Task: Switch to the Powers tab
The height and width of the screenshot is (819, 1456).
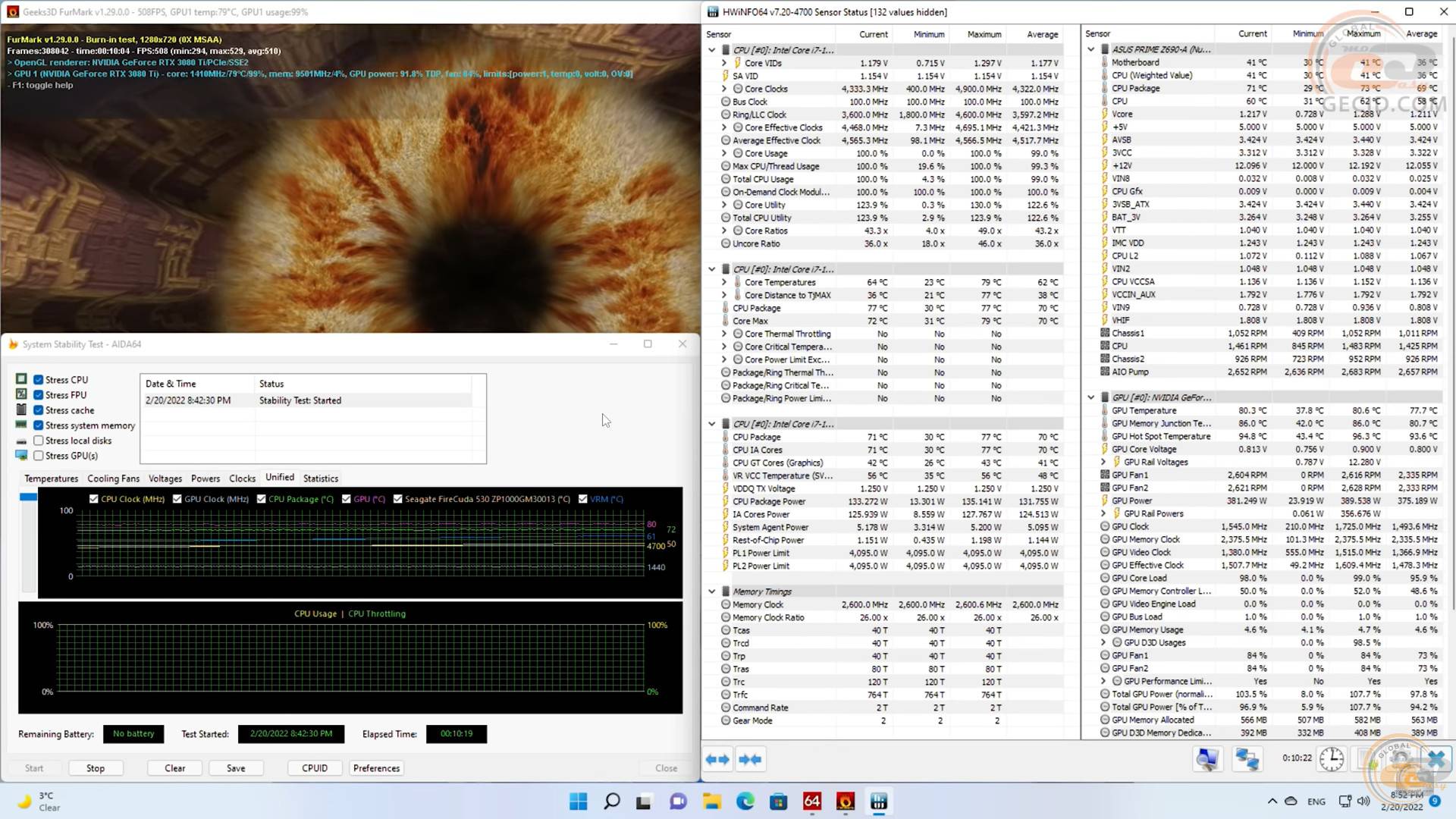Action: click(206, 479)
